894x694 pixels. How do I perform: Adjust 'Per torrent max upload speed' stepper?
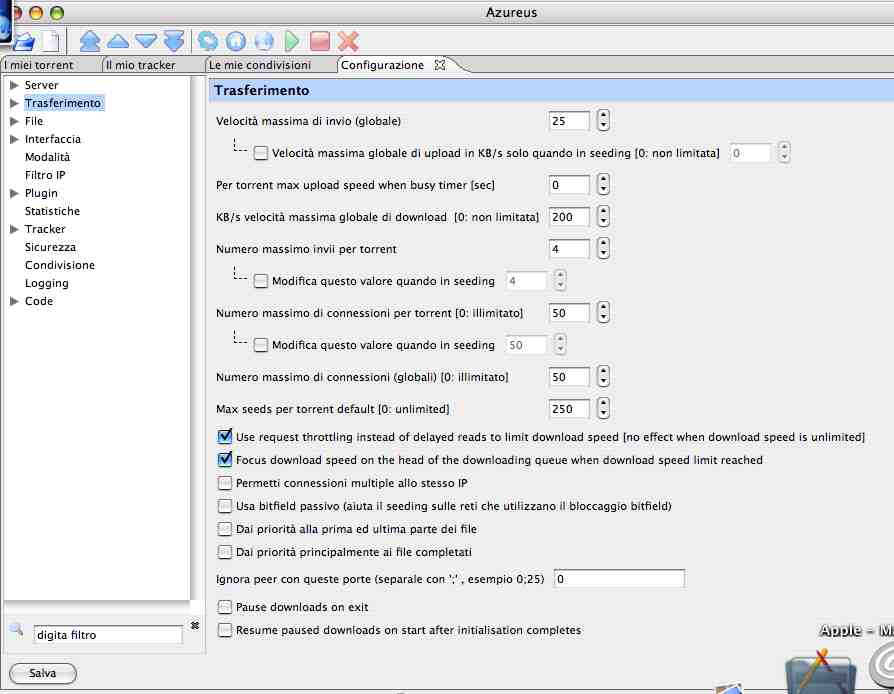click(x=603, y=185)
